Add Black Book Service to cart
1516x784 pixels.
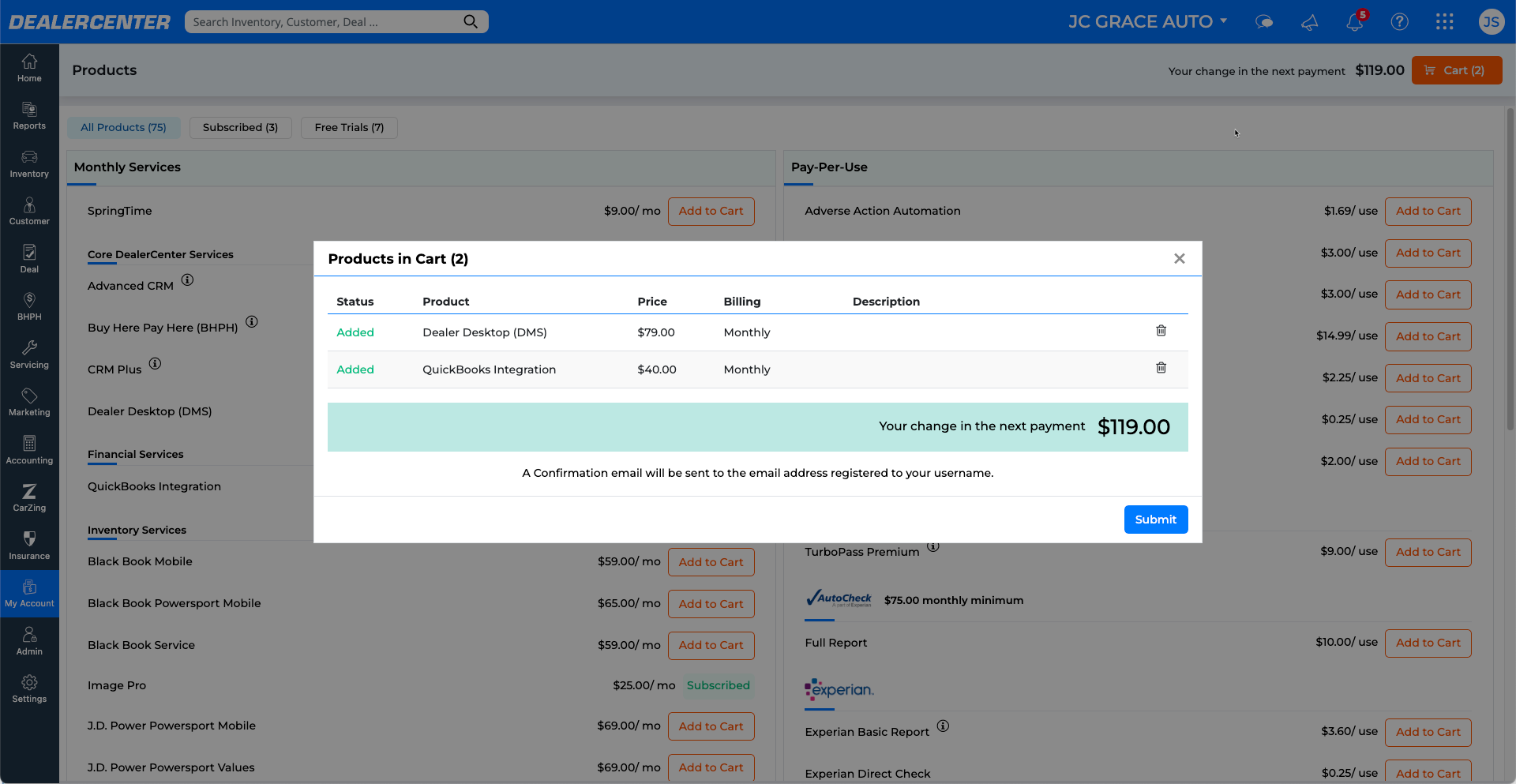(x=711, y=645)
